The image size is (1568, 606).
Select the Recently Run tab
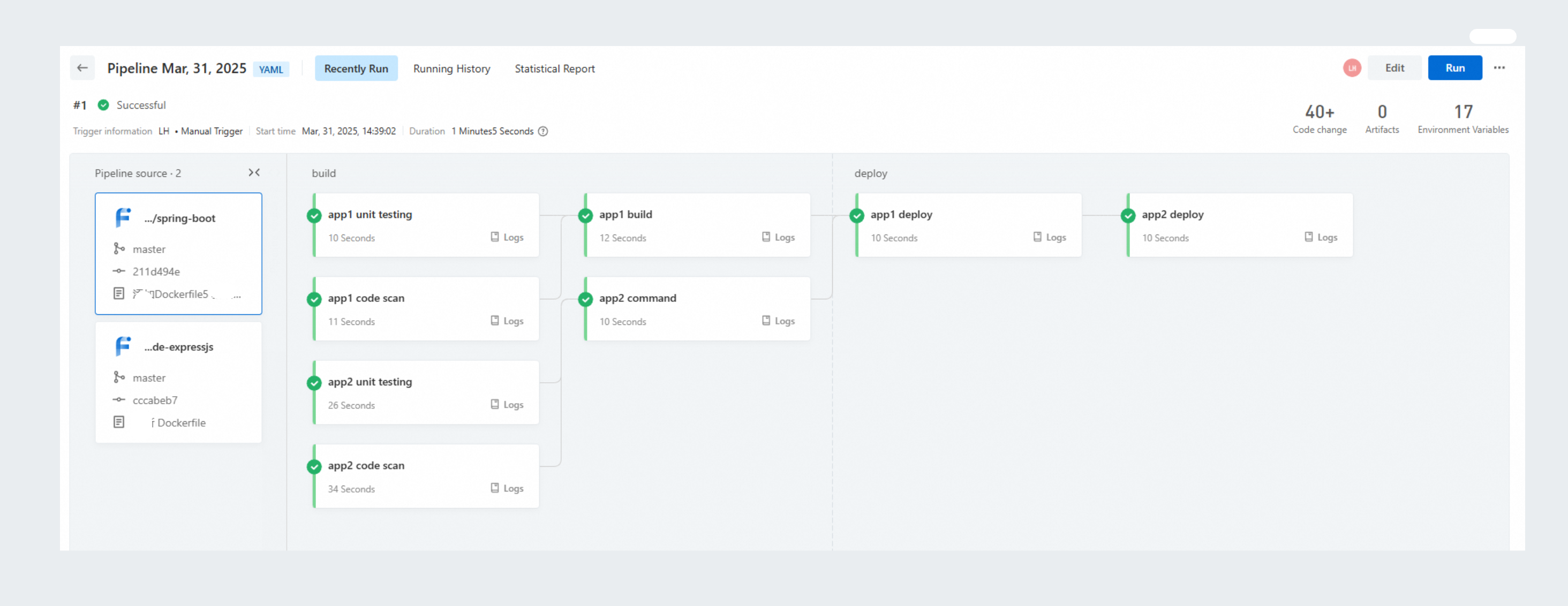point(356,69)
